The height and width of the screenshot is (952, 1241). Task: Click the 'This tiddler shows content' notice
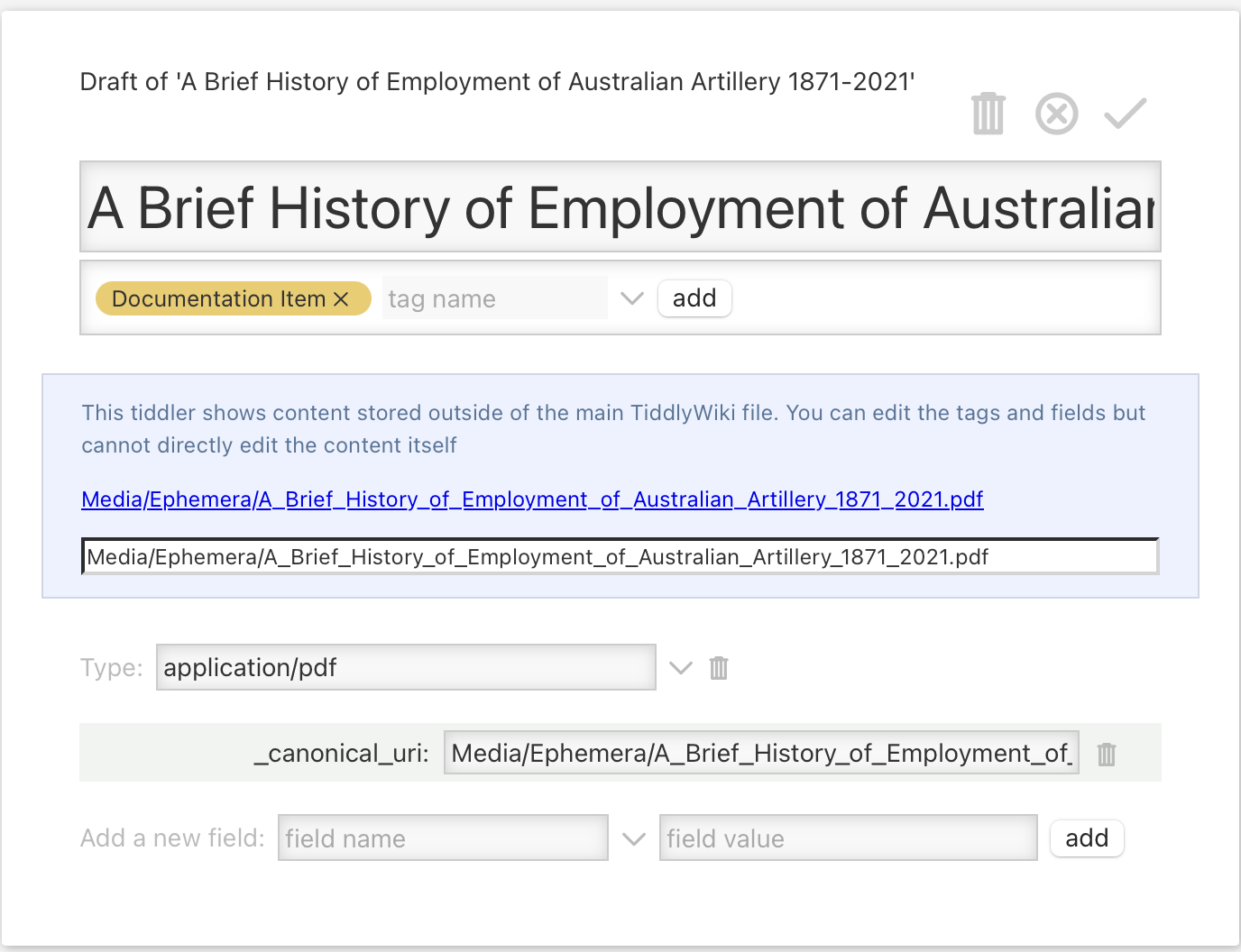(613, 429)
